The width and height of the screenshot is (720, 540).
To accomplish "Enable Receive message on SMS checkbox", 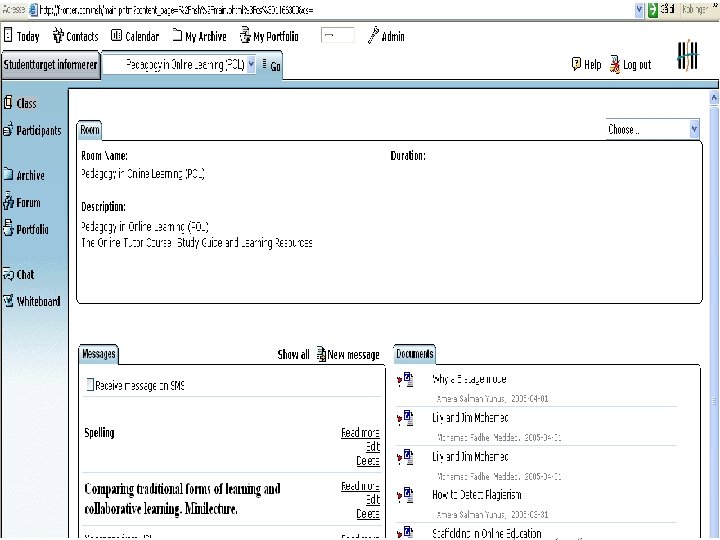I will (90, 385).
